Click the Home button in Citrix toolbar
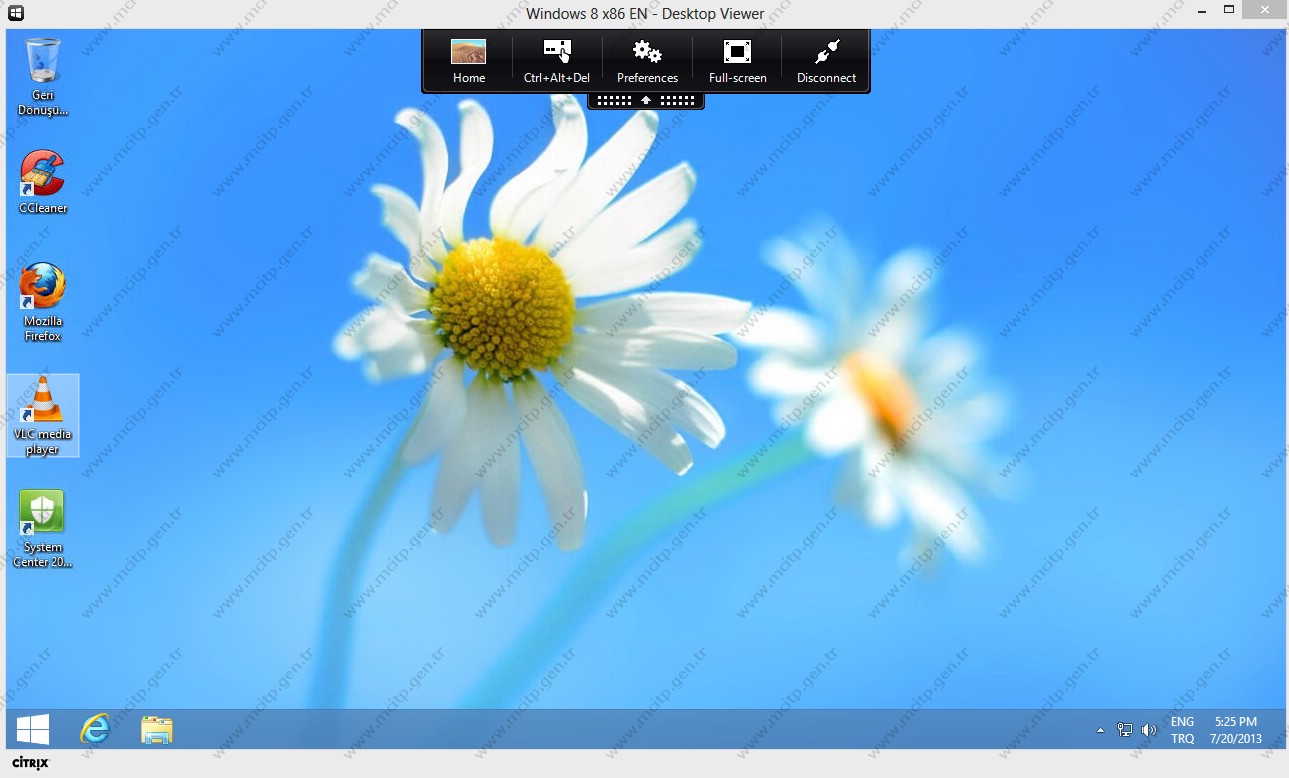This screenshot has width=1289, height=778. [x=468, y=61]
